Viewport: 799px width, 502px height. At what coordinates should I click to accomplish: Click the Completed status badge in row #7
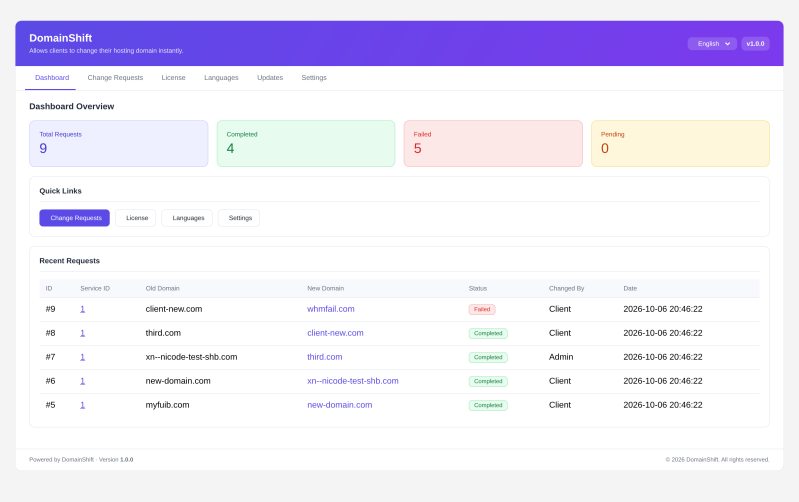488,357
